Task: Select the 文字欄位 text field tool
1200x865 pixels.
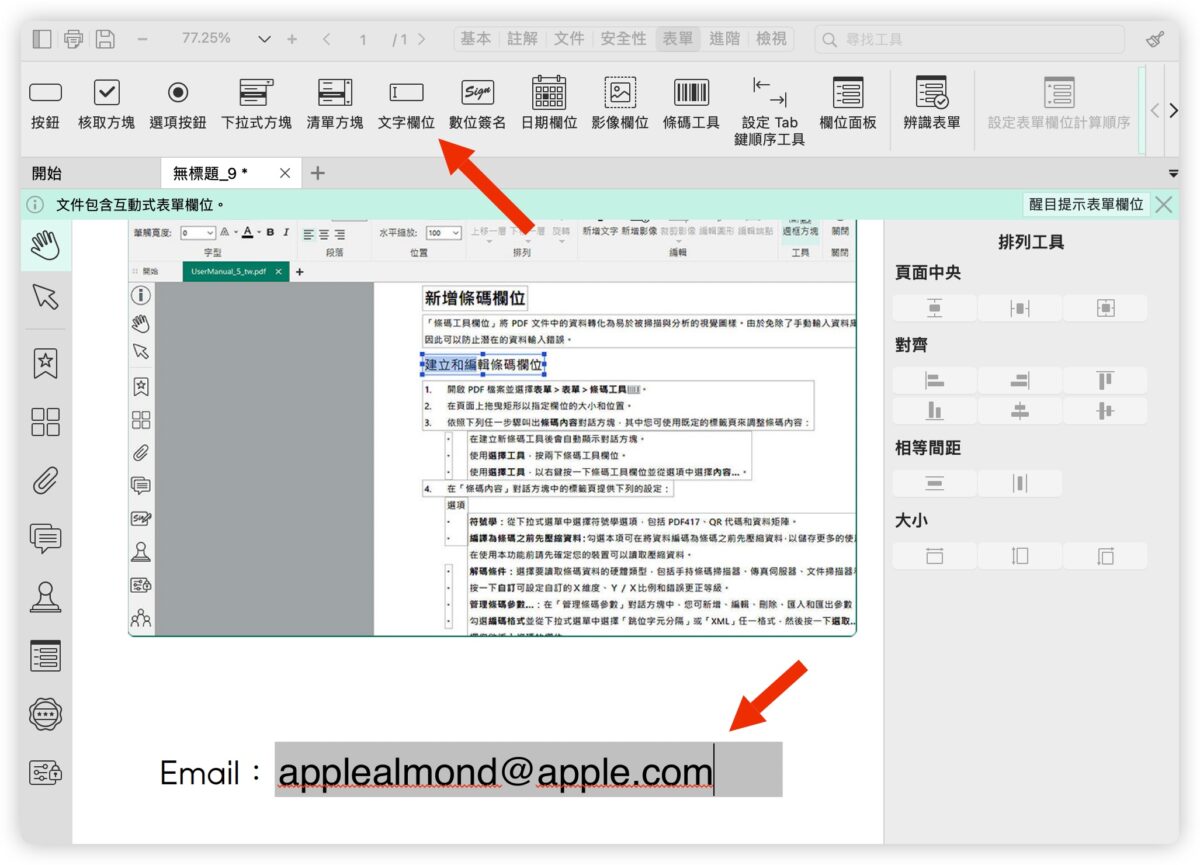Action: [406, 105]
